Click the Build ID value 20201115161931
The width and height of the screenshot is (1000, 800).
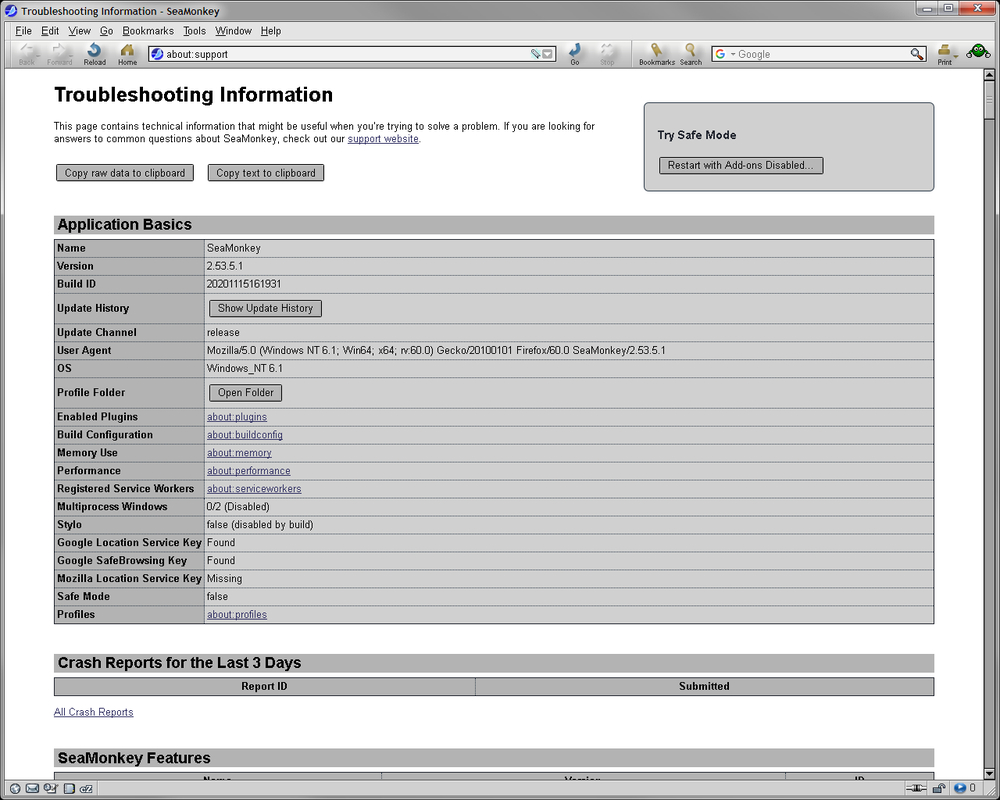[244, 284]
